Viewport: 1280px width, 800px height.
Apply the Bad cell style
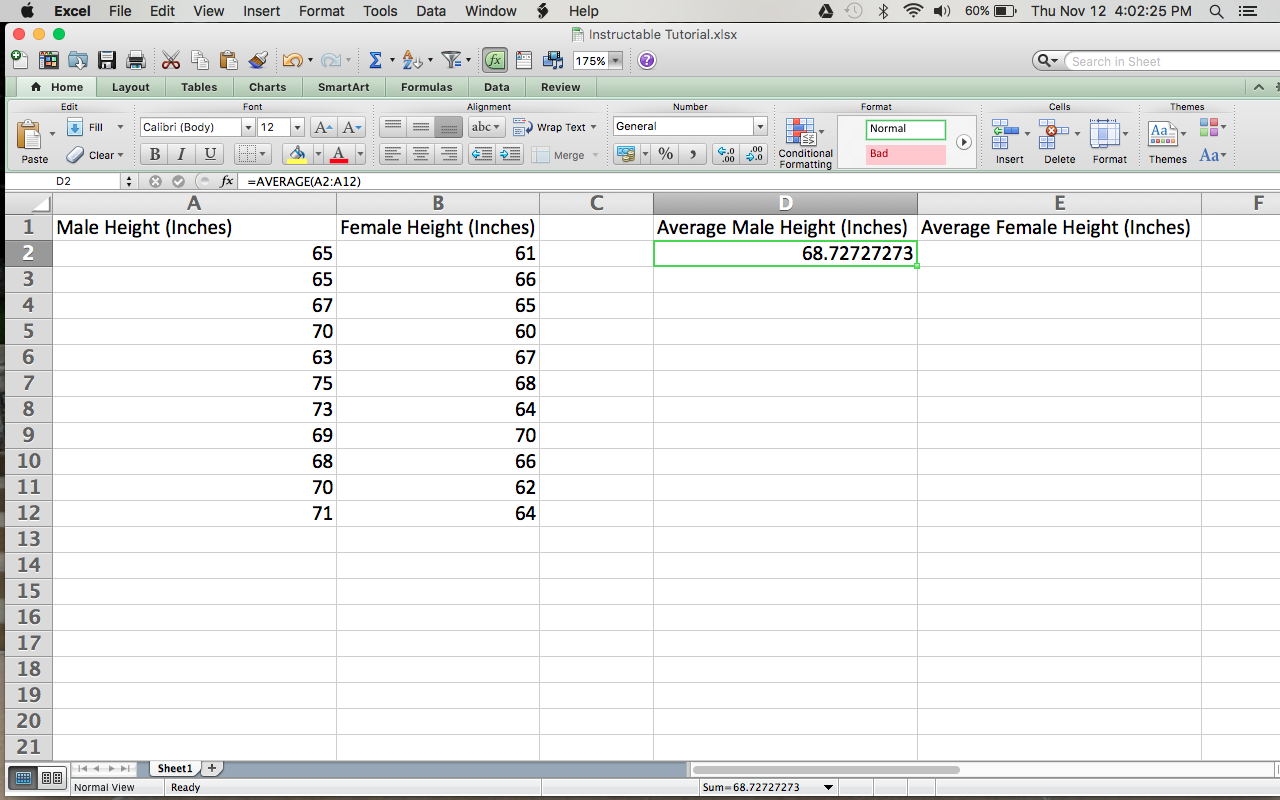(903, 154)
